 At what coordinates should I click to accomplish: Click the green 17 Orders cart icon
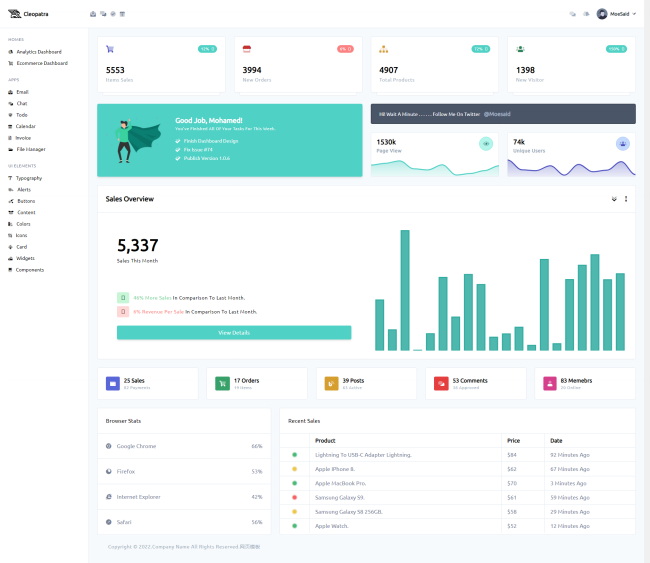tap(222, 383)
